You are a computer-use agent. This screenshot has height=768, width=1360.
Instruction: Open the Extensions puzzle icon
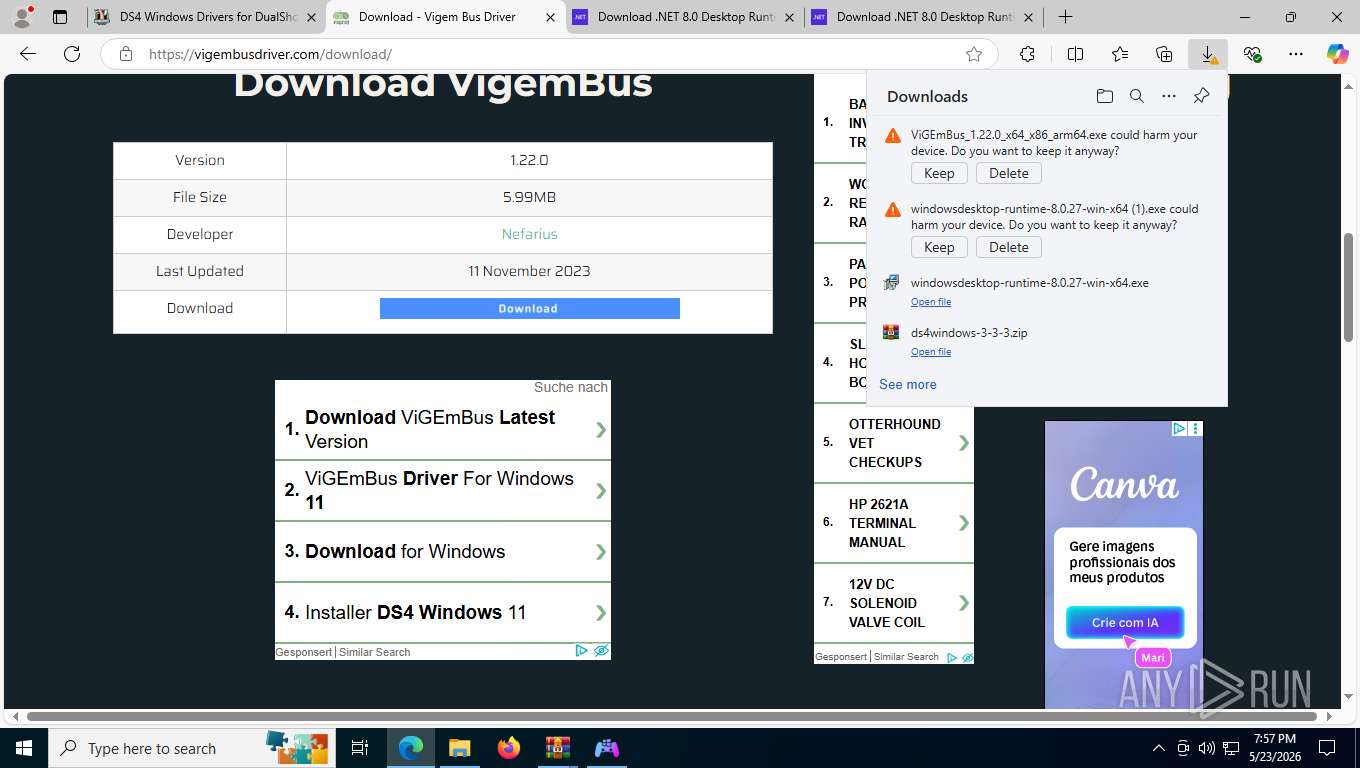[x=1027, y=54]
